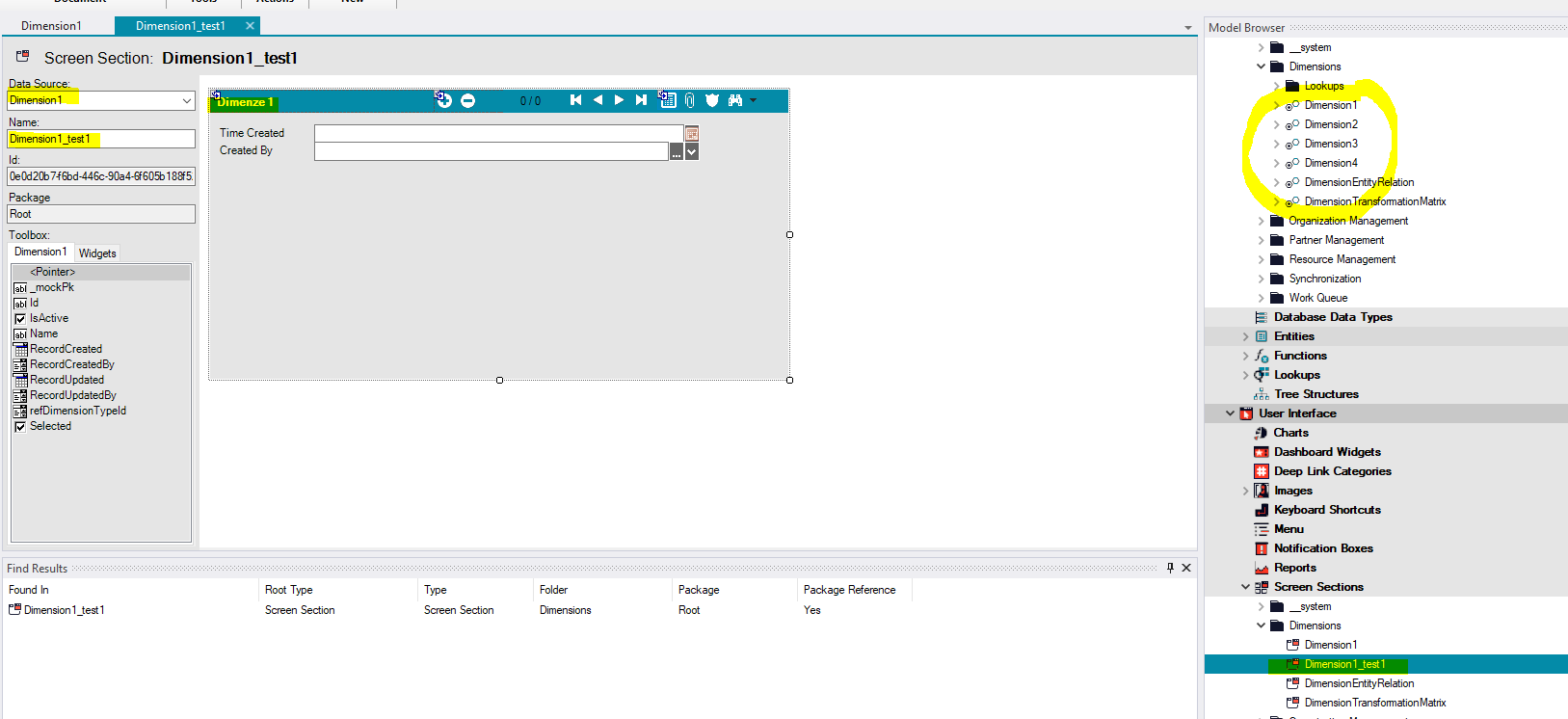Go to last record in Dimenze 1
Viewport: 1568px width, 719px height.
coord(641,100)
